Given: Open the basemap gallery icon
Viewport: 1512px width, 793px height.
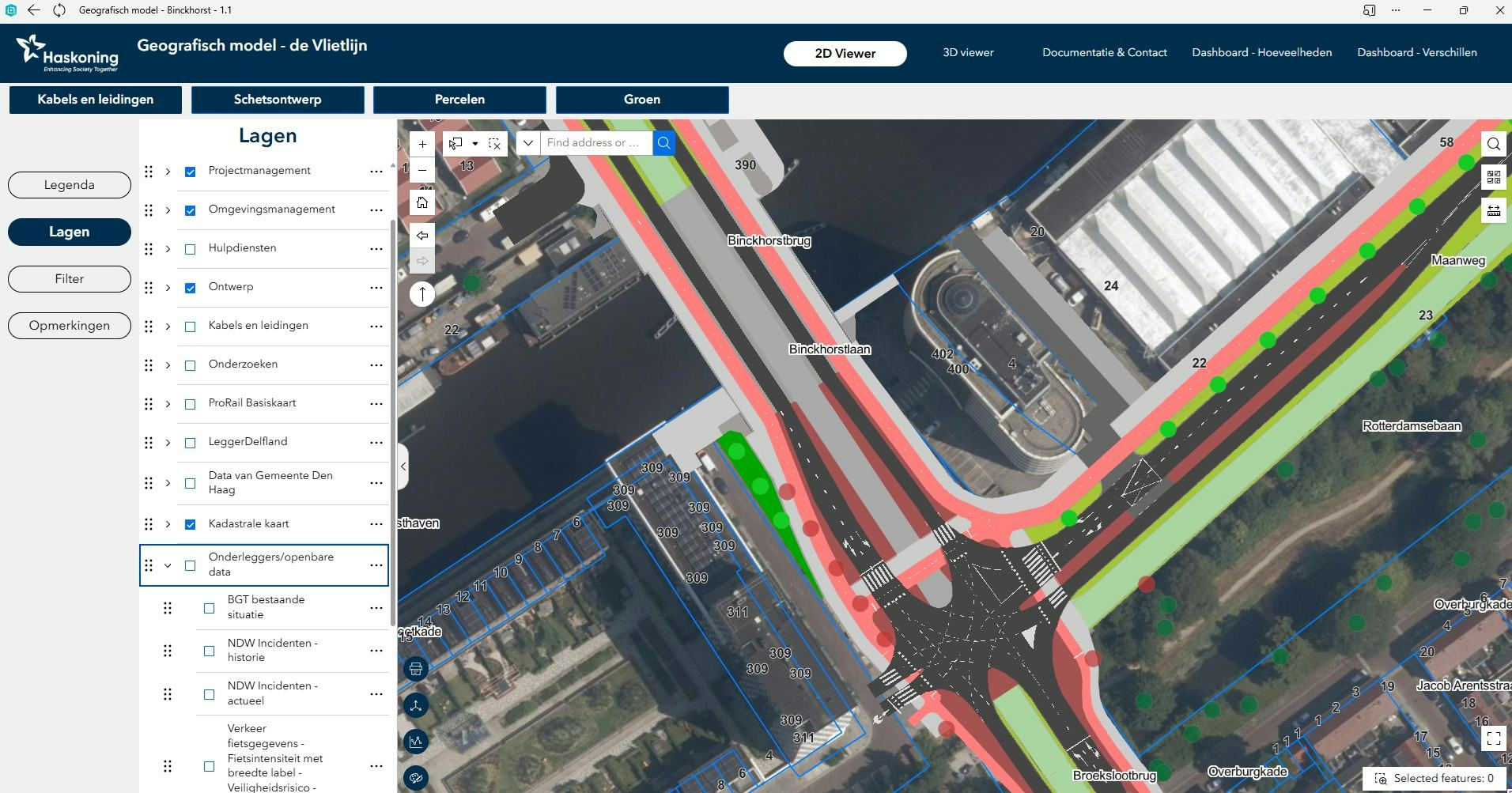Looking at the screenshot, I should pyautogui.click(x=1494, y=178).
